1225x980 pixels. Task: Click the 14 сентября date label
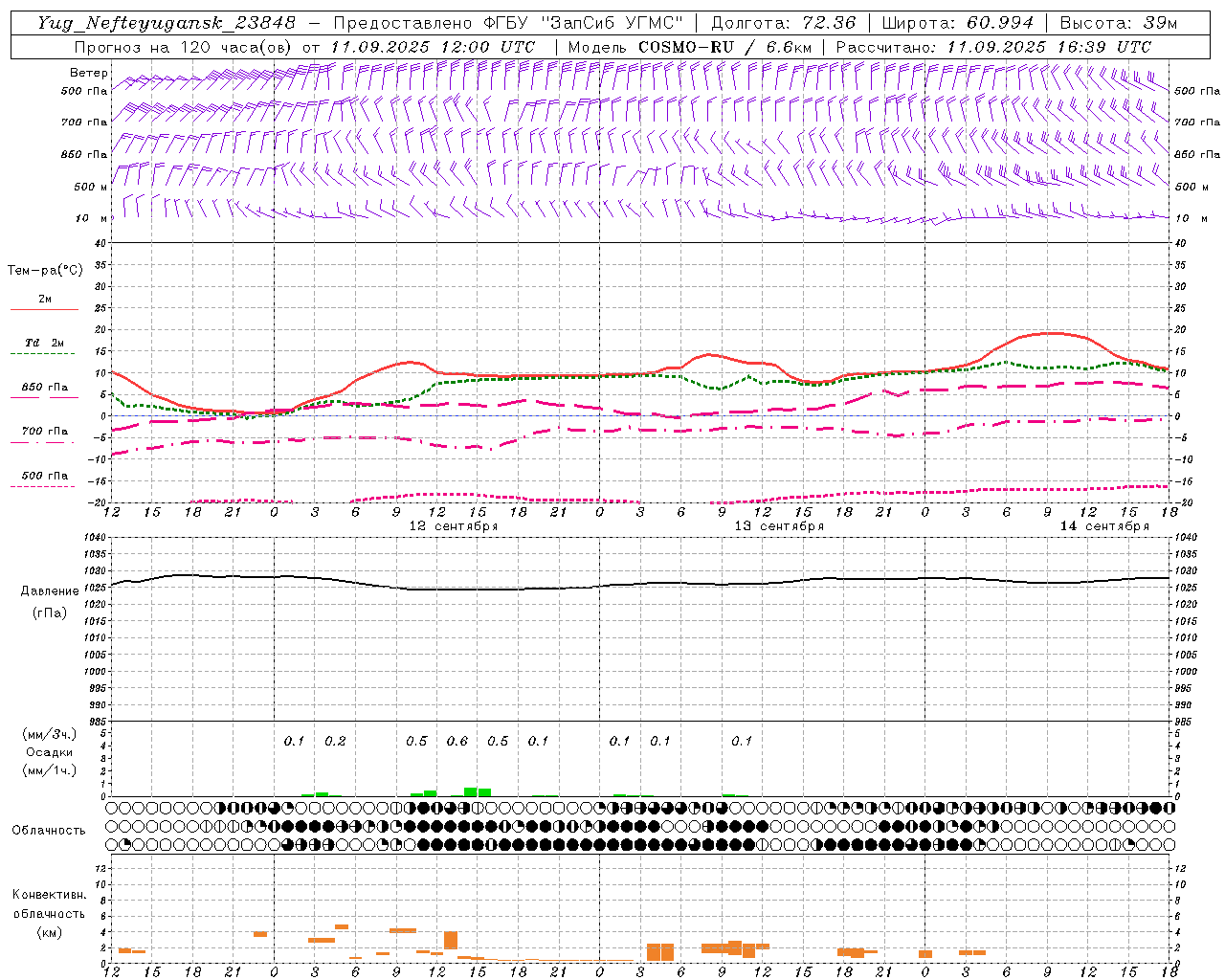pos(1104,526)
